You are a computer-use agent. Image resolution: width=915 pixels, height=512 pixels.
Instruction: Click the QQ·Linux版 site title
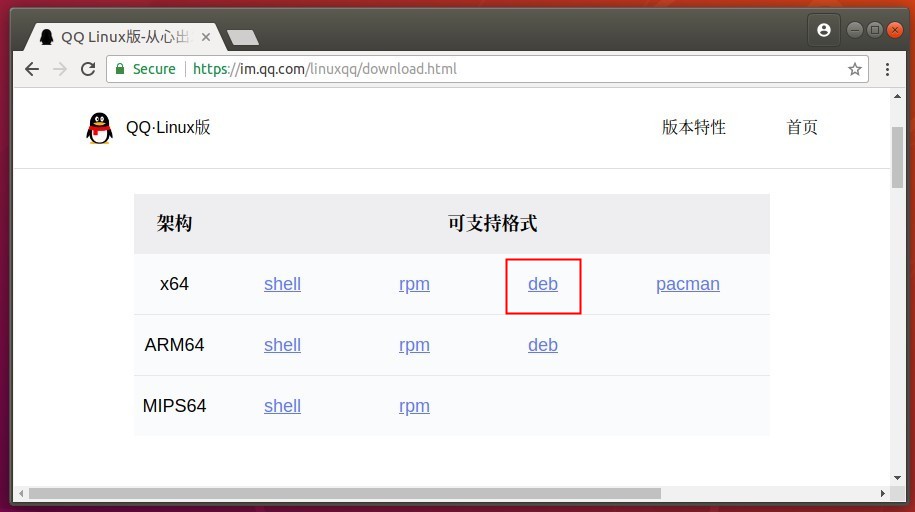point(168,127)
